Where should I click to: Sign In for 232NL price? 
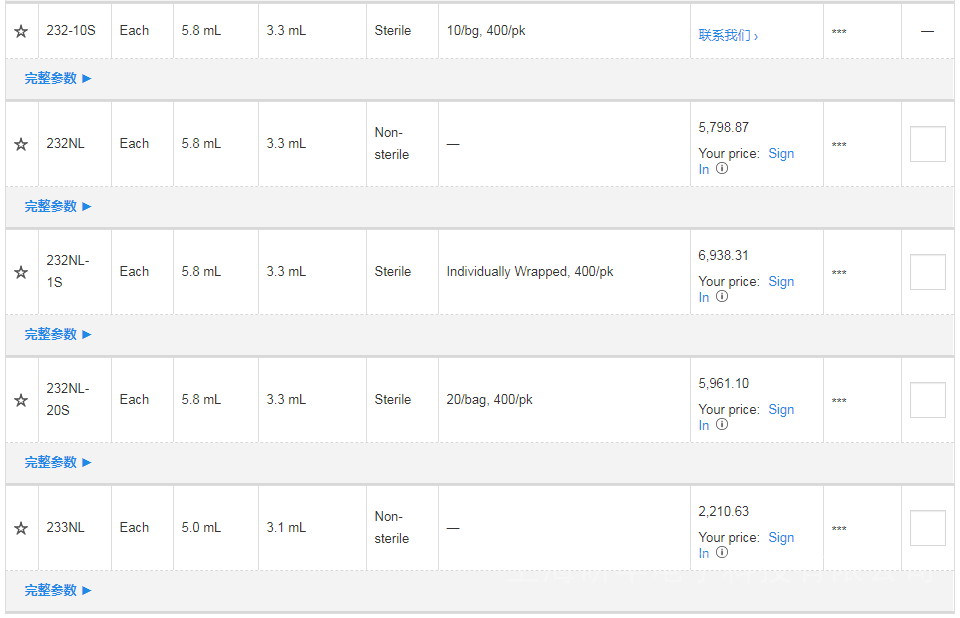(x=780, y=154)
